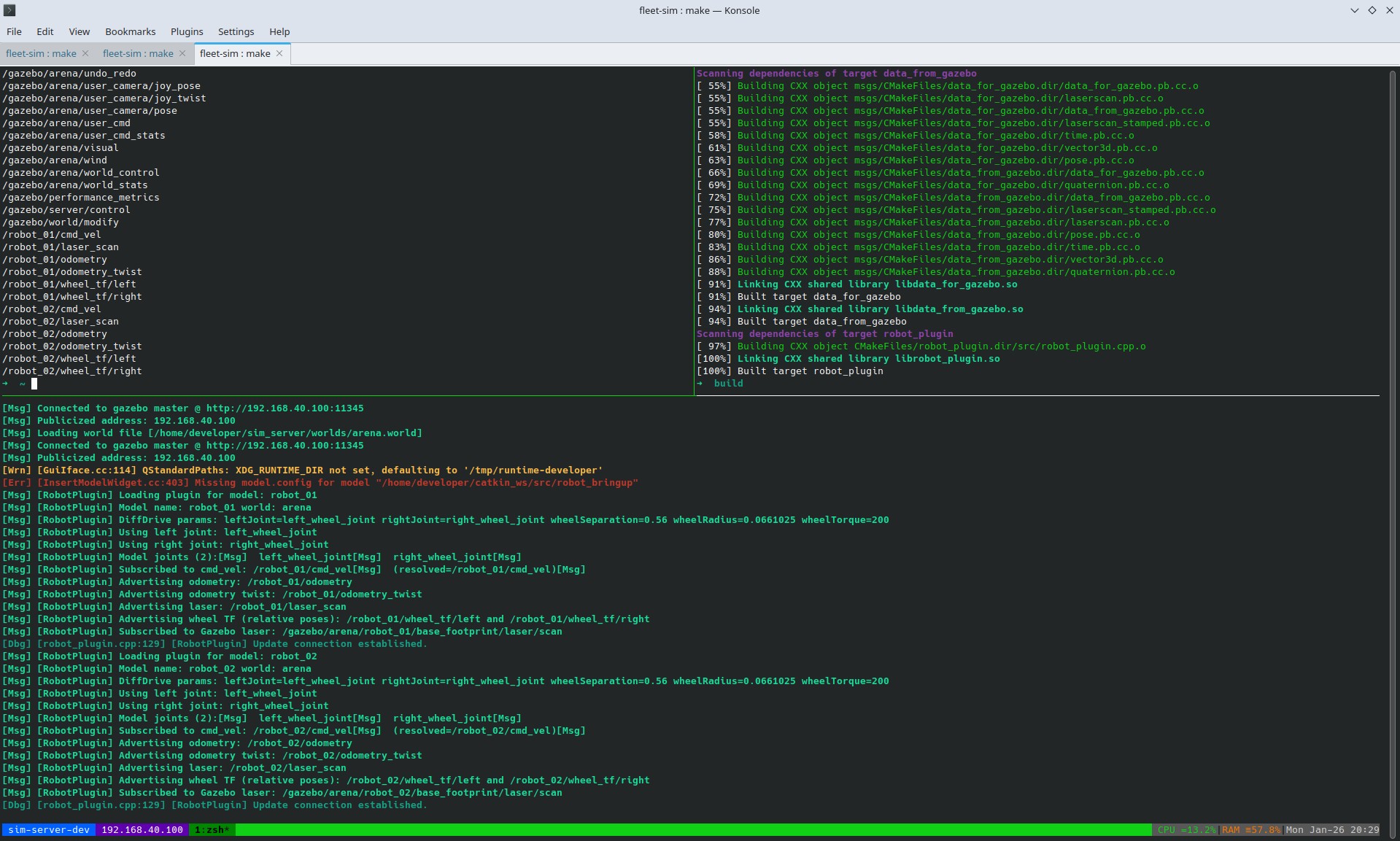The height and width of the screenshot is (841, 1400).
Task: Minimize the Konsole window
Action: (x=1354, y=10)
